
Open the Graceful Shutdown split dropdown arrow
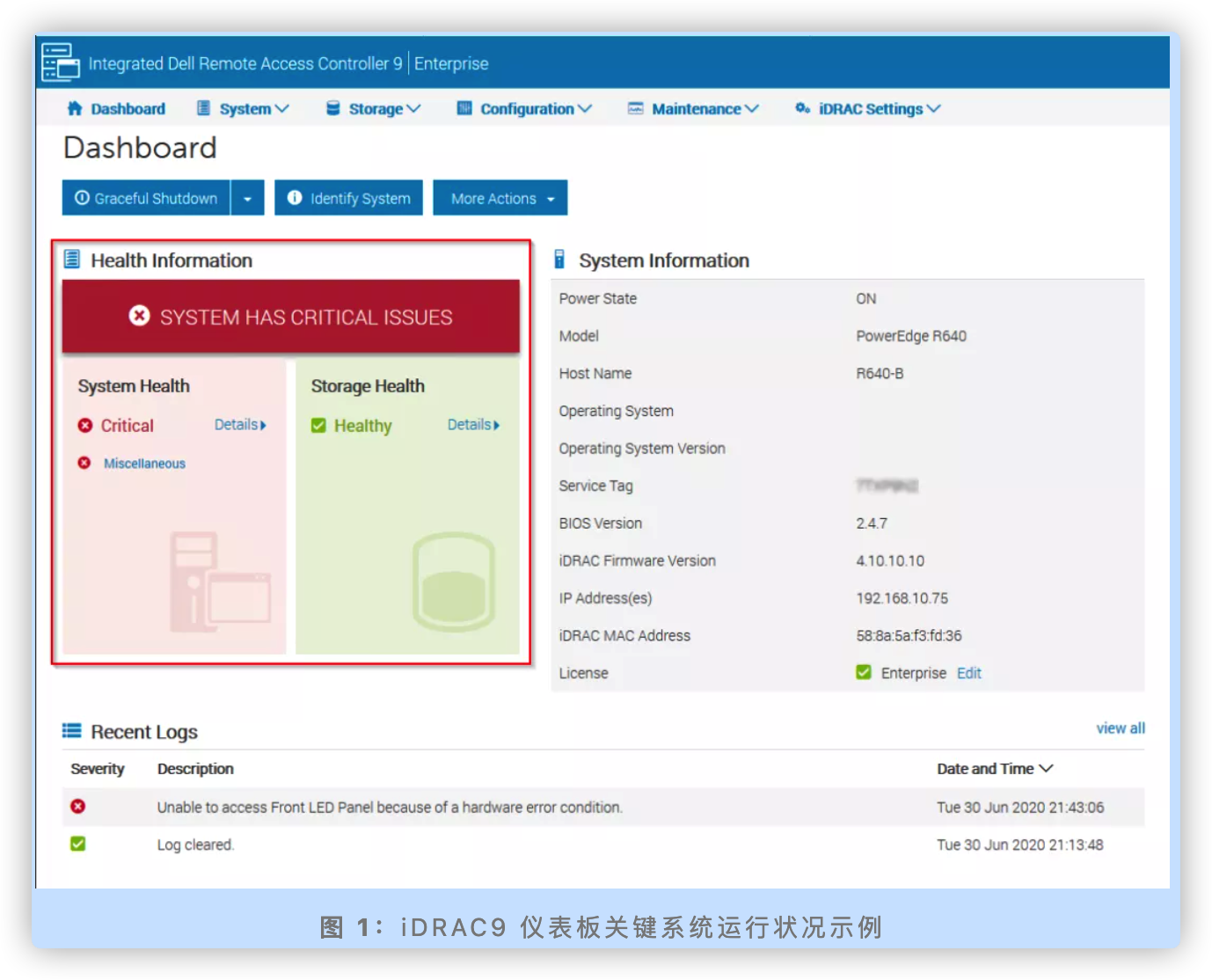pos(248,198)
